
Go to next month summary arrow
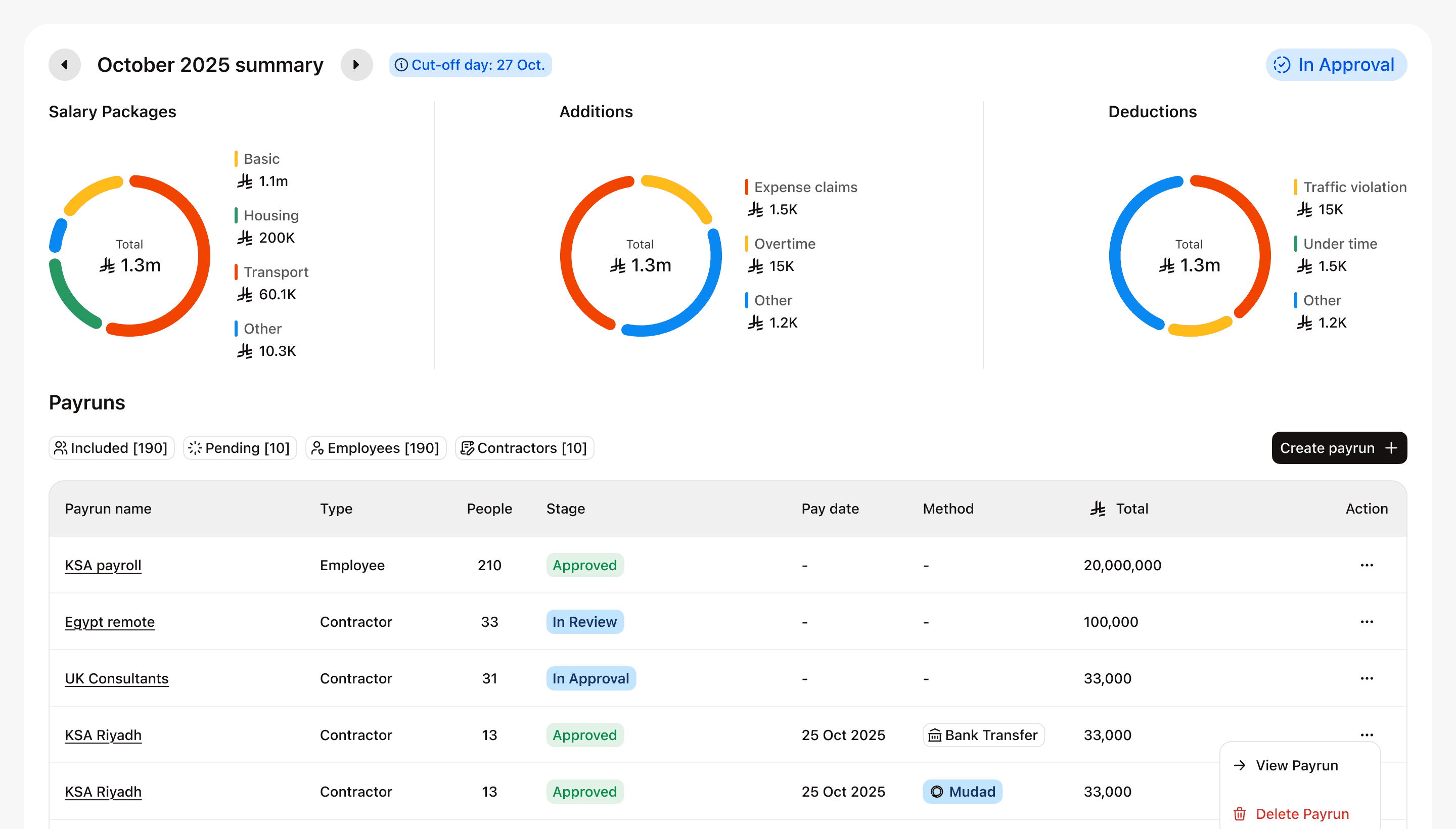click(356, 64)
